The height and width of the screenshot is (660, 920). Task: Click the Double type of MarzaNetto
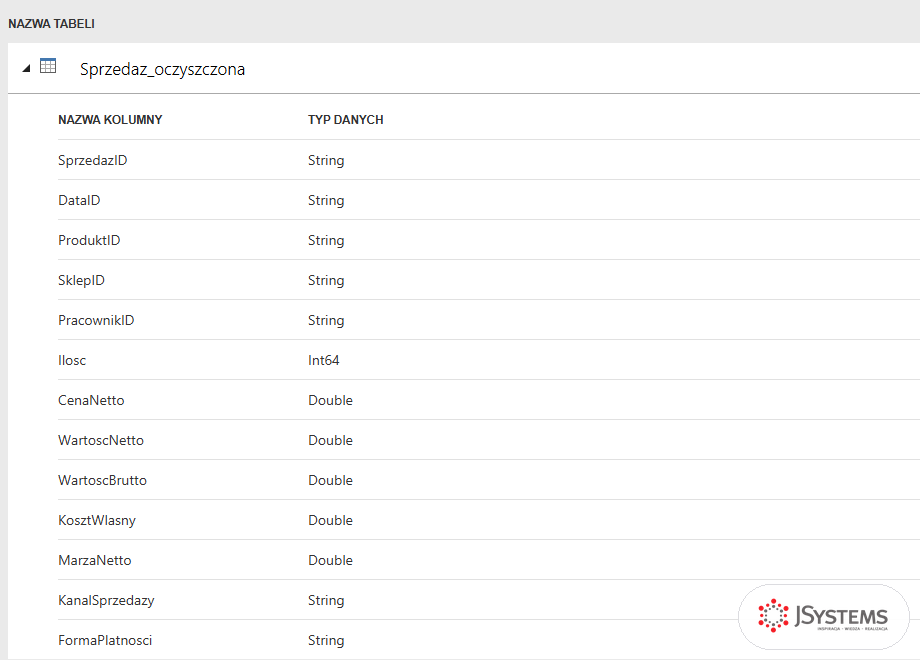click(330, 560)
